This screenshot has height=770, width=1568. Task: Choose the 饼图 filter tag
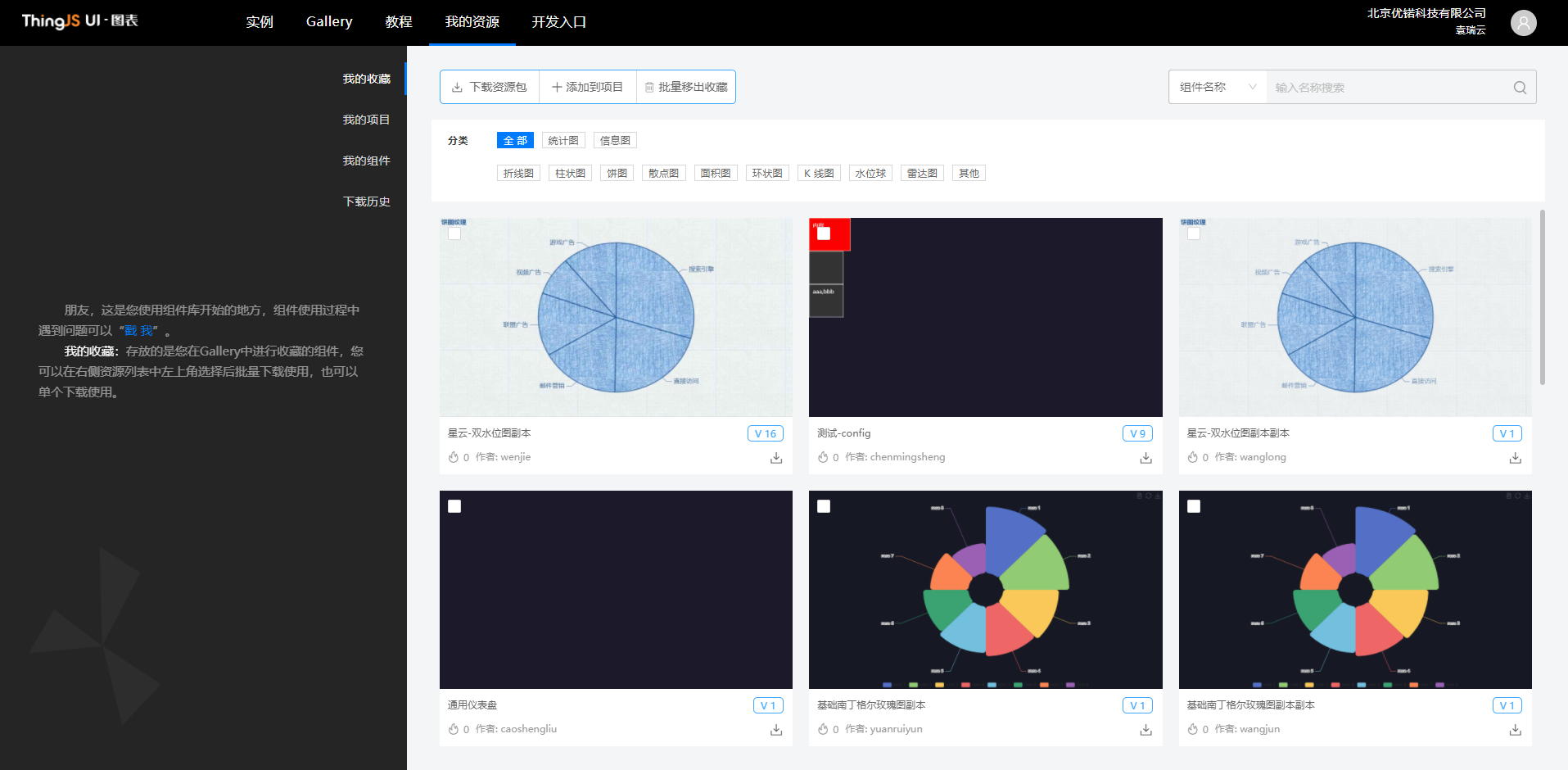click(x=617, y=173)
